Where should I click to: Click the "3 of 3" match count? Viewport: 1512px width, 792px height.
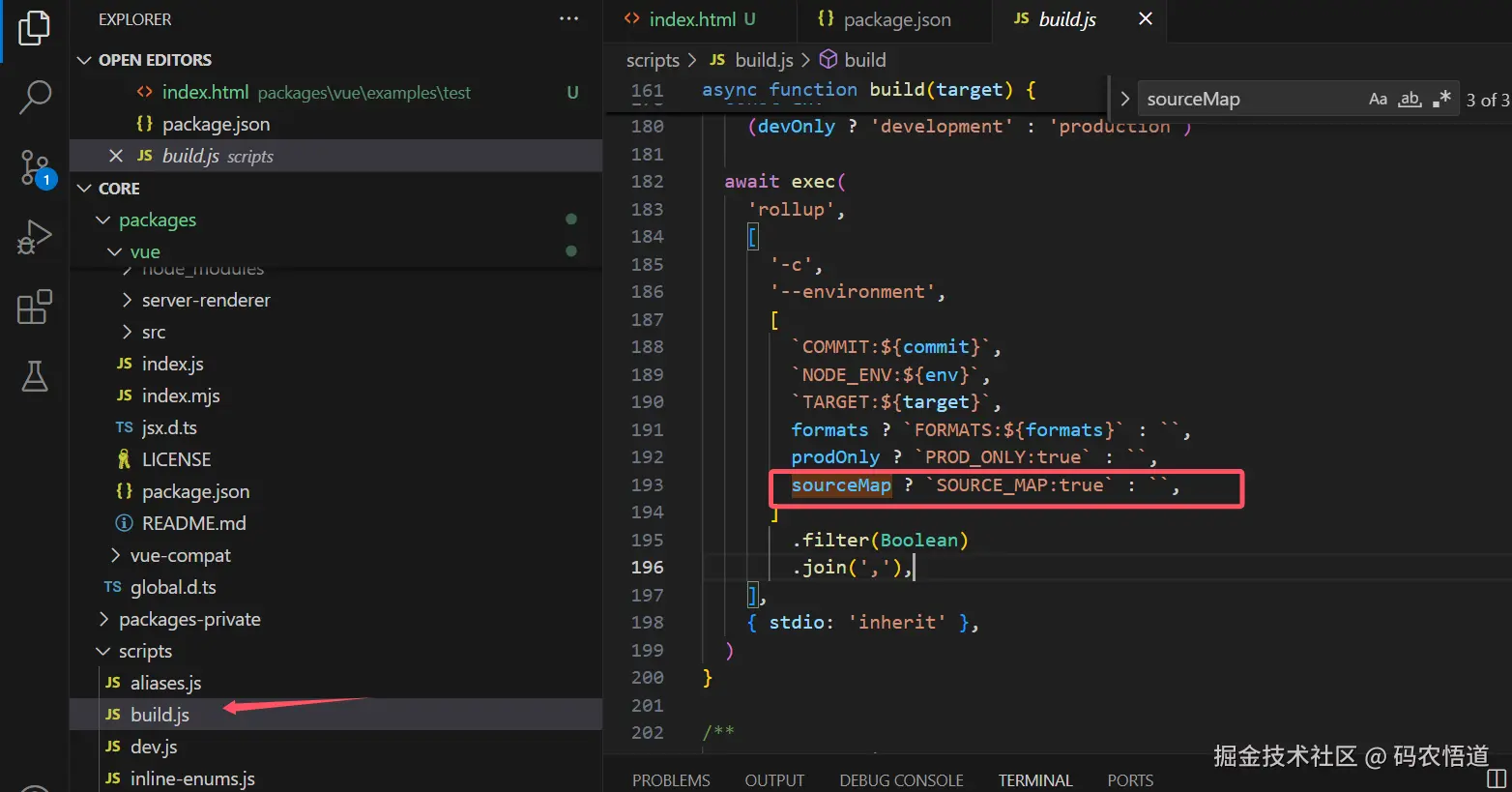point(1487,100)
